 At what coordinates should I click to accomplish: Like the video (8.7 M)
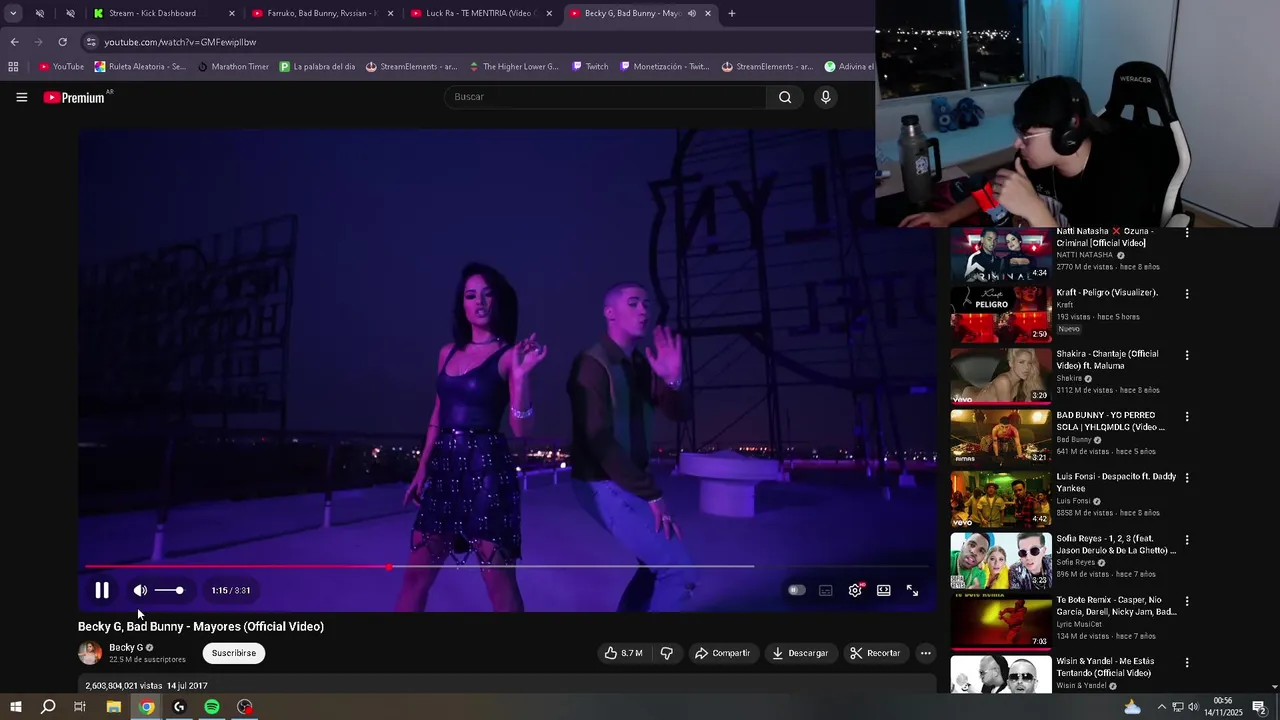pyautogui.click(x=623, y=653)
